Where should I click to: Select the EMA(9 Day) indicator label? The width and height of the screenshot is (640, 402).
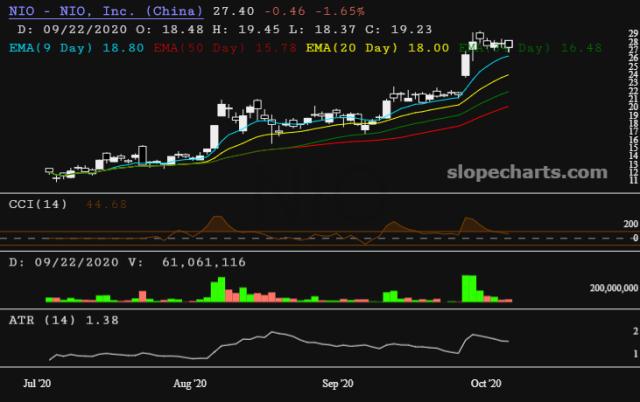click(60, 47)
